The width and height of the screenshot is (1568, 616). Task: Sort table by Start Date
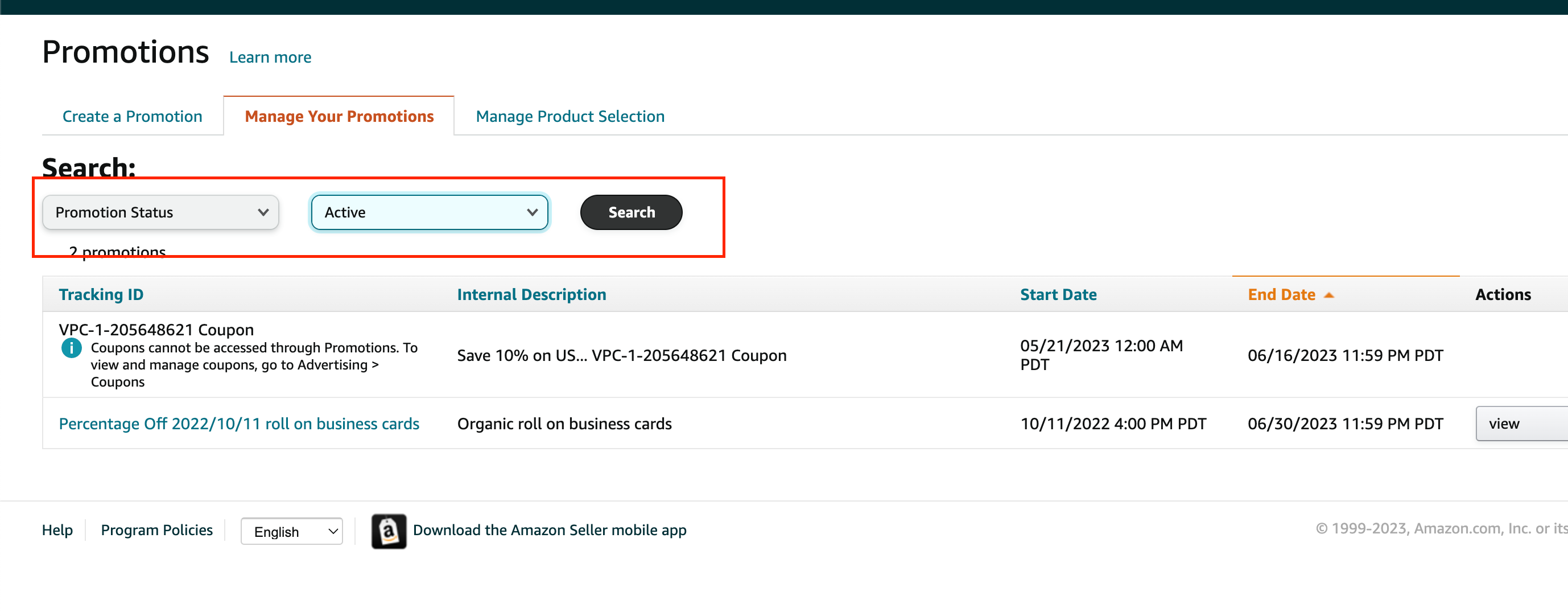click(x=1058, y=294)
